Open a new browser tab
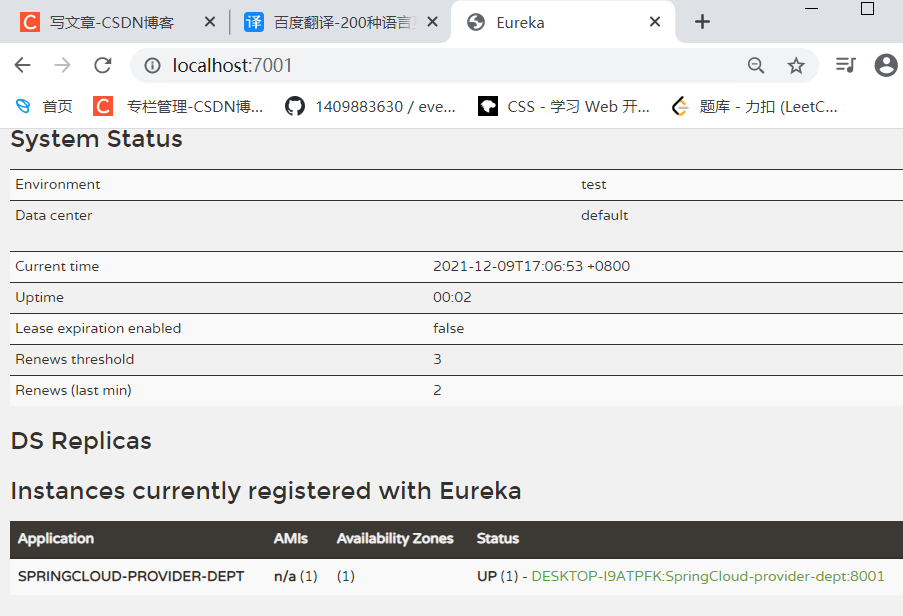This screenshot has height=616, width=903. pyautogui.click(x=702, y=22)
